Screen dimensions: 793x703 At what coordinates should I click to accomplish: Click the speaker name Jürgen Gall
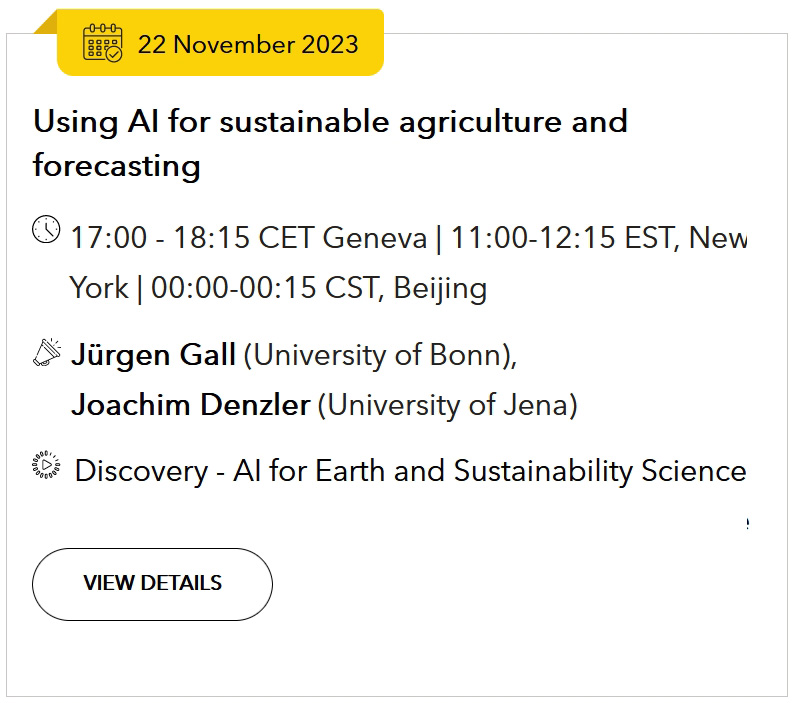(x=154, y=355)
